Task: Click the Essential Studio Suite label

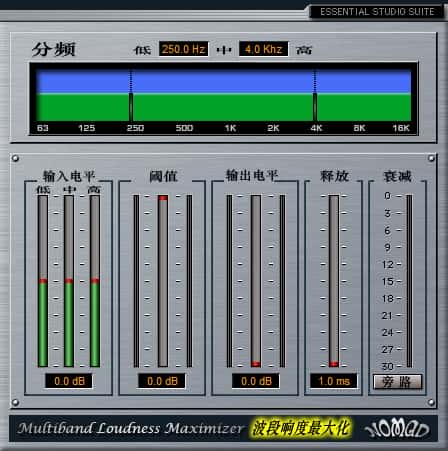Action: coord(377,12)
